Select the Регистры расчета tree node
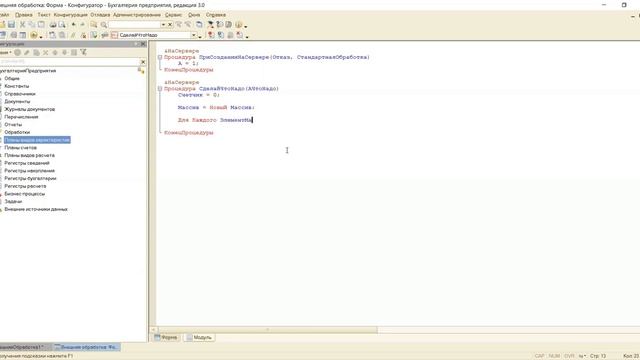Screen dimensions: 640x360 pyautogui.click(x=25, y=186)
